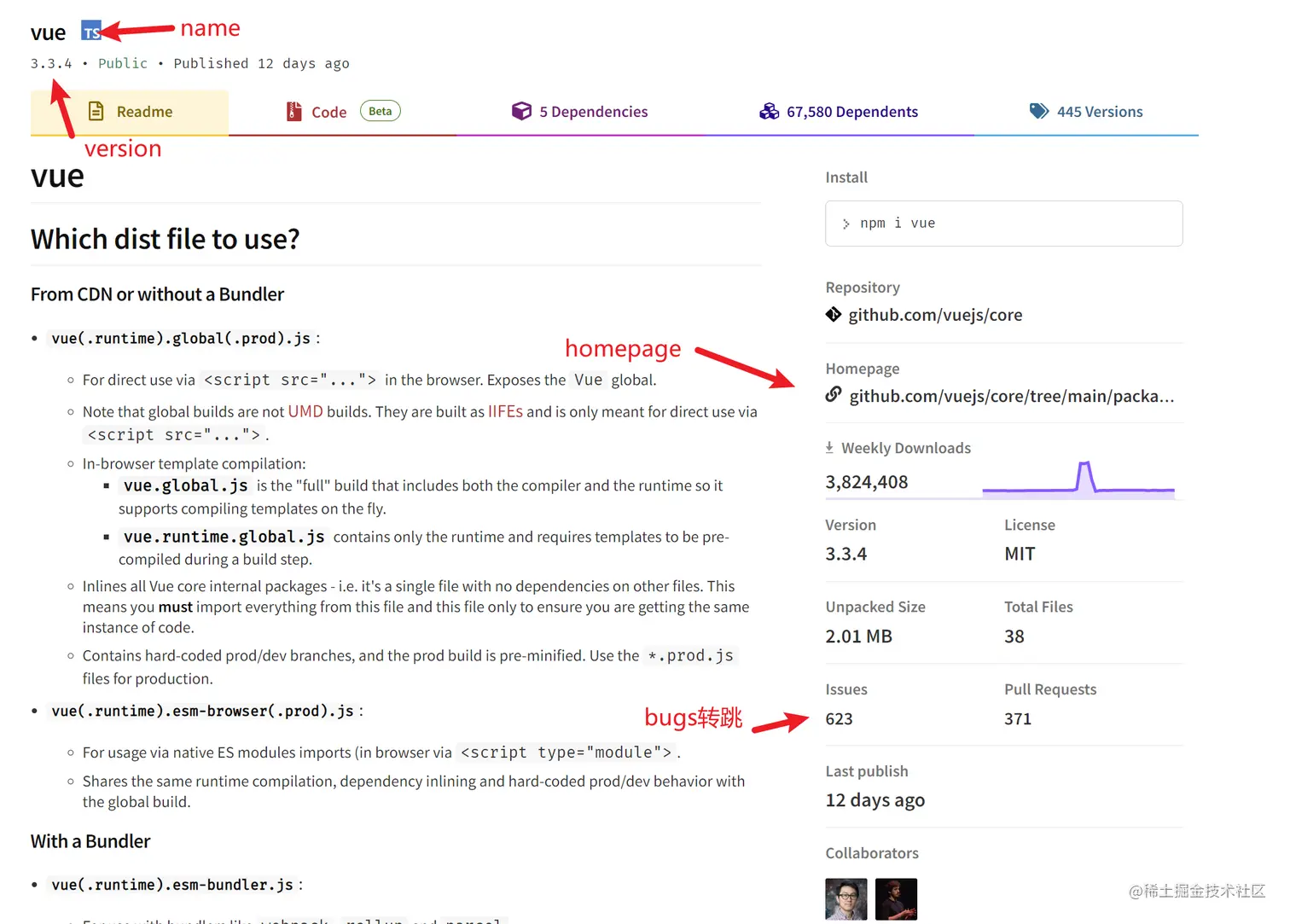
Task: Click the TypeScript TS badge icon
Action: click(x=91, y=32)
